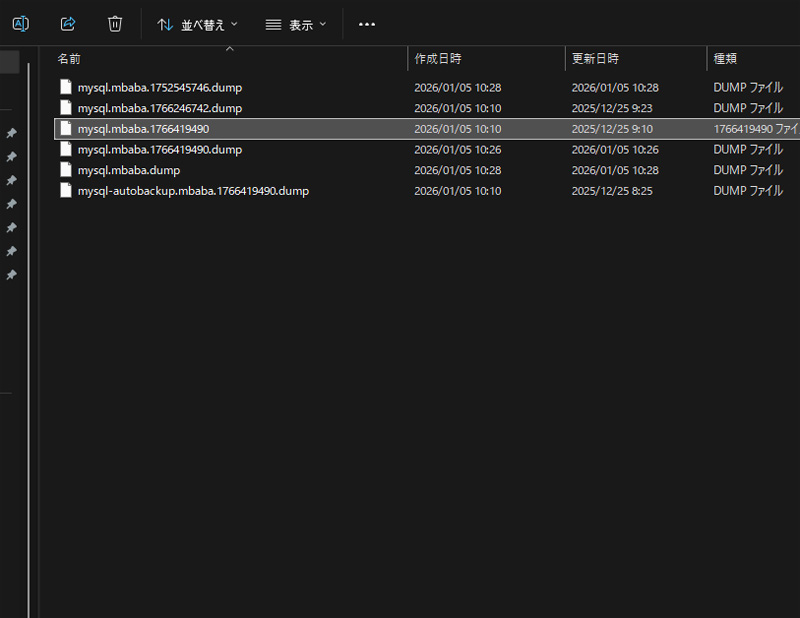This screenshot has width=800, height=618.
Task: Open the 並べ替え sort dropdown
Action: click(x=198, y=24)
